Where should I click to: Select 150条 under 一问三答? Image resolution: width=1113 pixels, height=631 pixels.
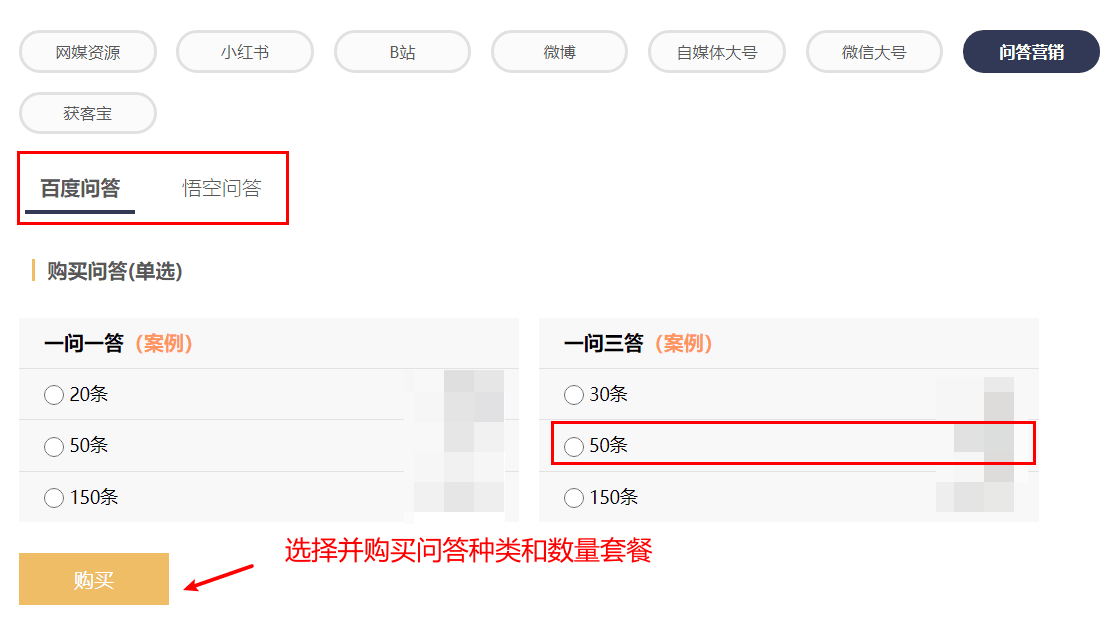[x=574, y=497]
